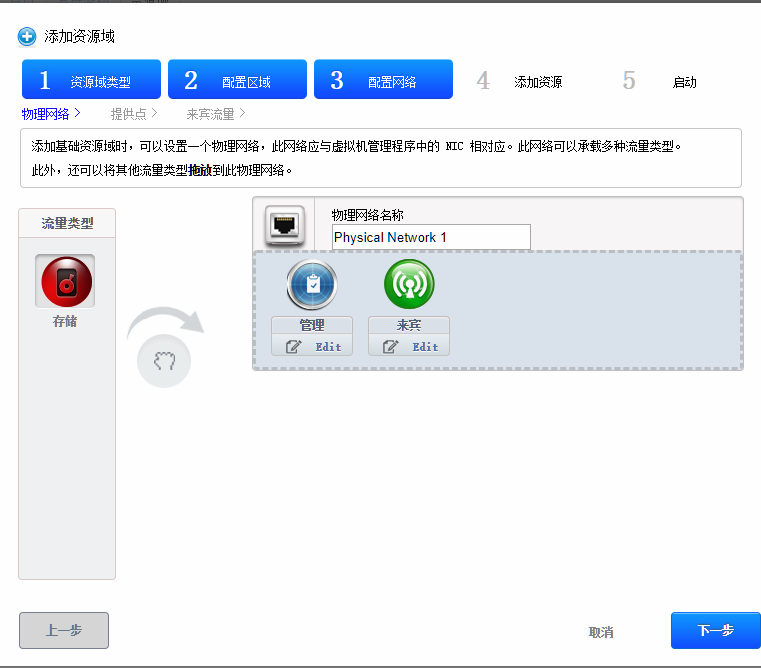Go to step 2 配置区域
This screenshot has width=761, height=668.
click(x=237, y=79)
